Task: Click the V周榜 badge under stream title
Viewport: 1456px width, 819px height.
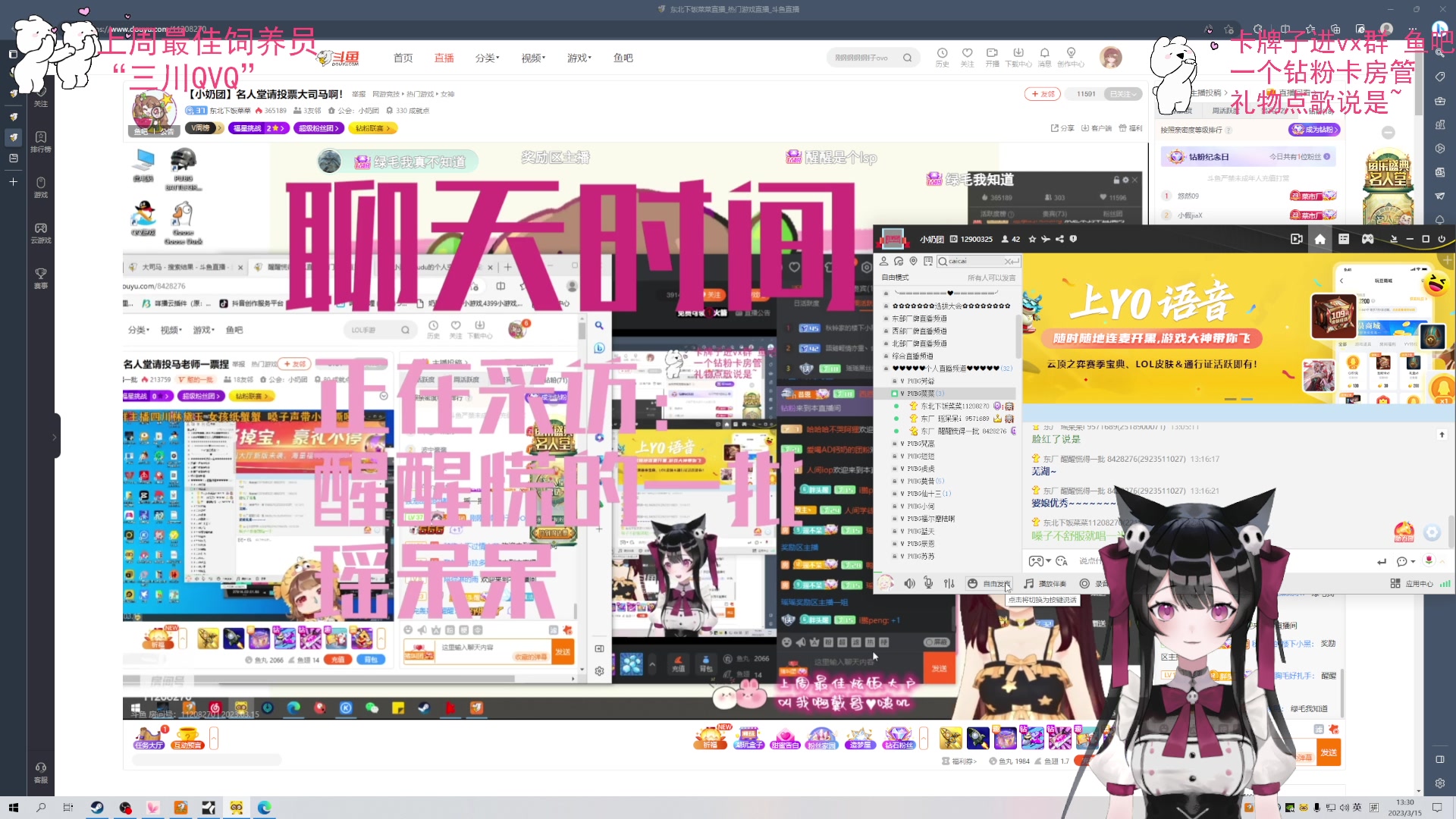Action: pos(205,128)
